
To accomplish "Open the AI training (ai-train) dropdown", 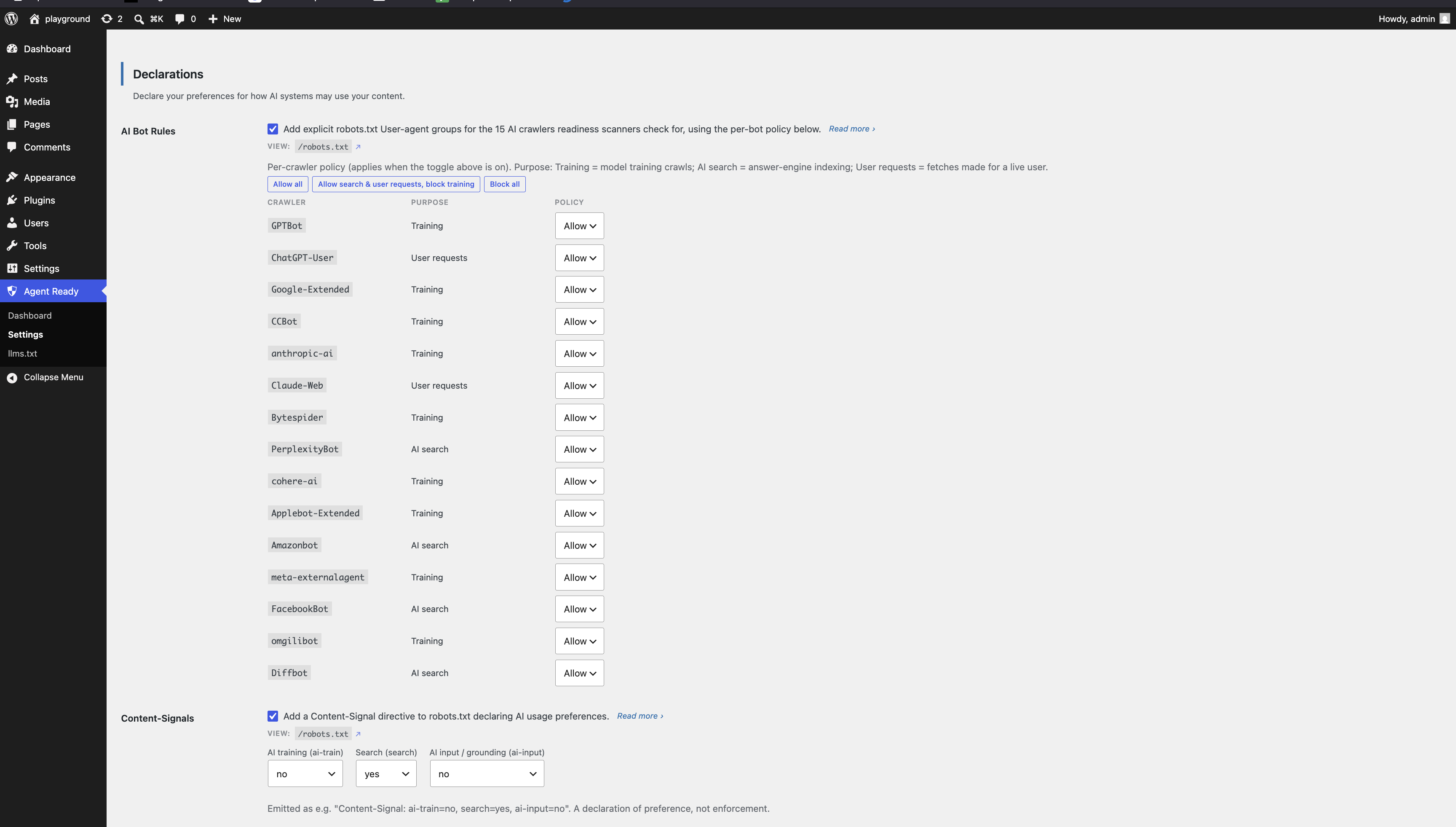I will pos(305,773).
